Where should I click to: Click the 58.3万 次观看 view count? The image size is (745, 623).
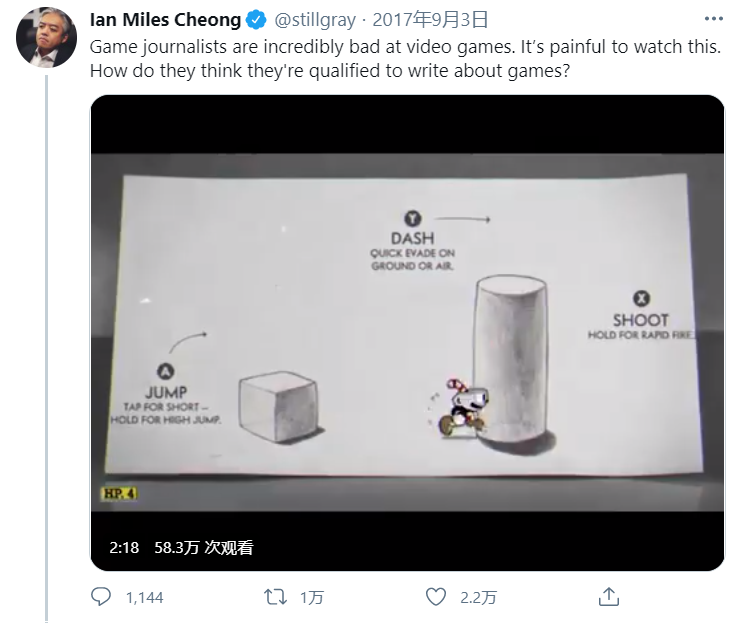(x=204, y=547)
